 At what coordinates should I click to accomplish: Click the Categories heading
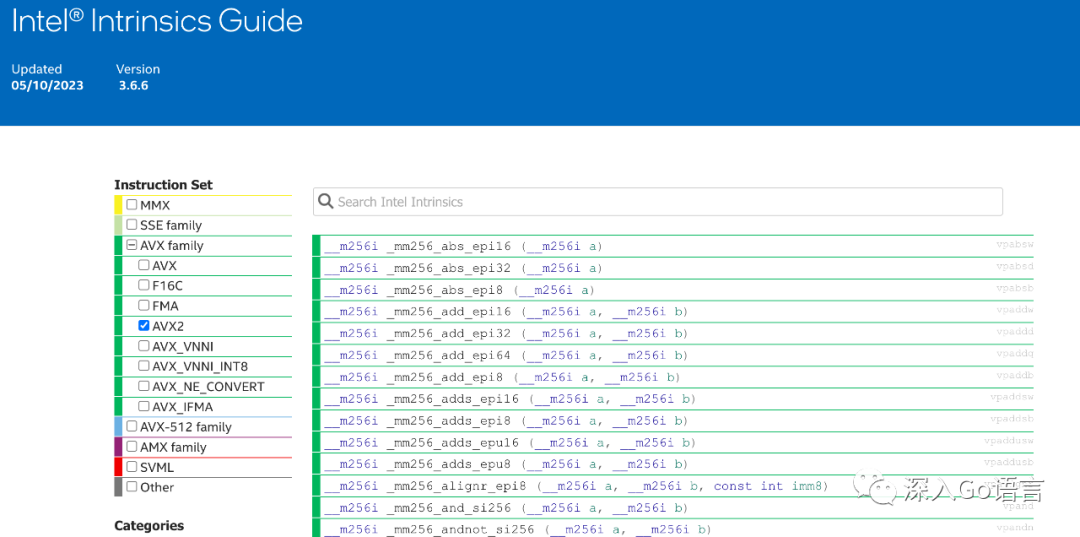(149, 526)
